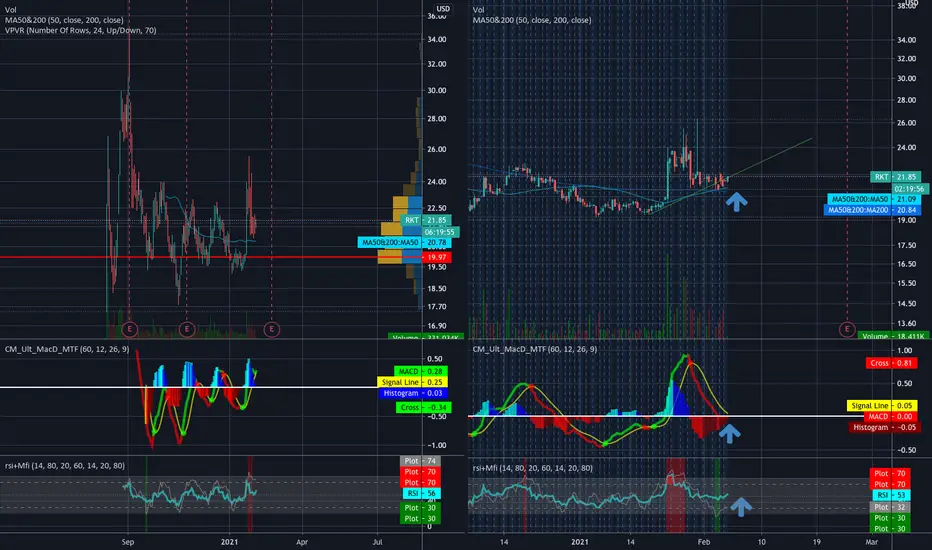Select MA50&200 legend on the left chart
This screenshot has height=550, width=932.
64,20
